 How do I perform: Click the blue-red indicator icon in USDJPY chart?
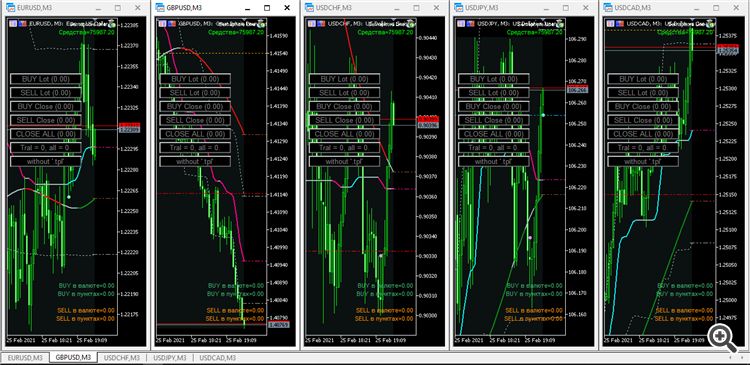pyautogui.click(x=470, y=23)
